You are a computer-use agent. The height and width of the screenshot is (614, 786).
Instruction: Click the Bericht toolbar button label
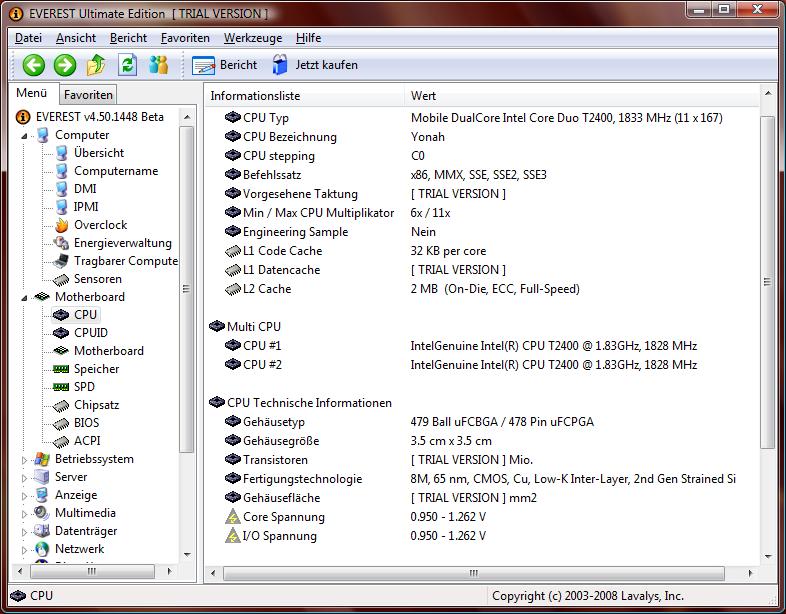238,65
